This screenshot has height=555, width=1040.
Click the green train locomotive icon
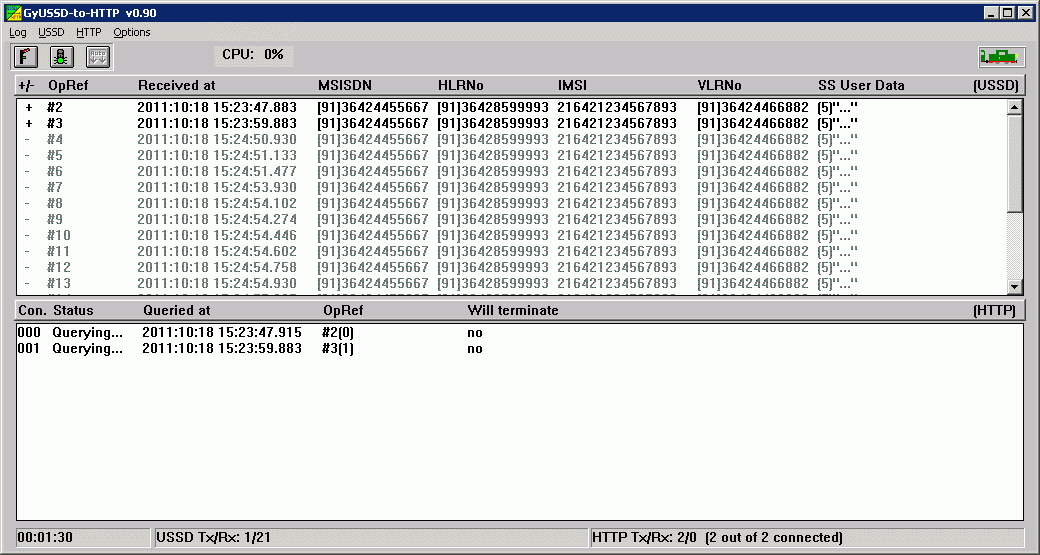[998, 57]
